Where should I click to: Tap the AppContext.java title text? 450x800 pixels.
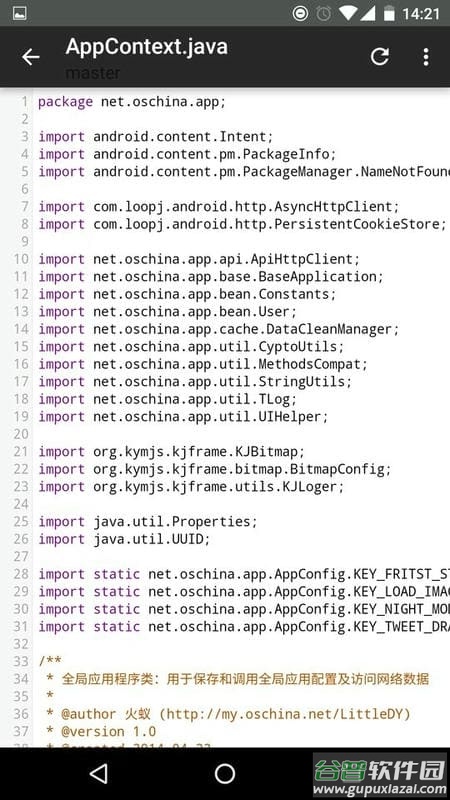pyautogui.click(x=146, y=47)
